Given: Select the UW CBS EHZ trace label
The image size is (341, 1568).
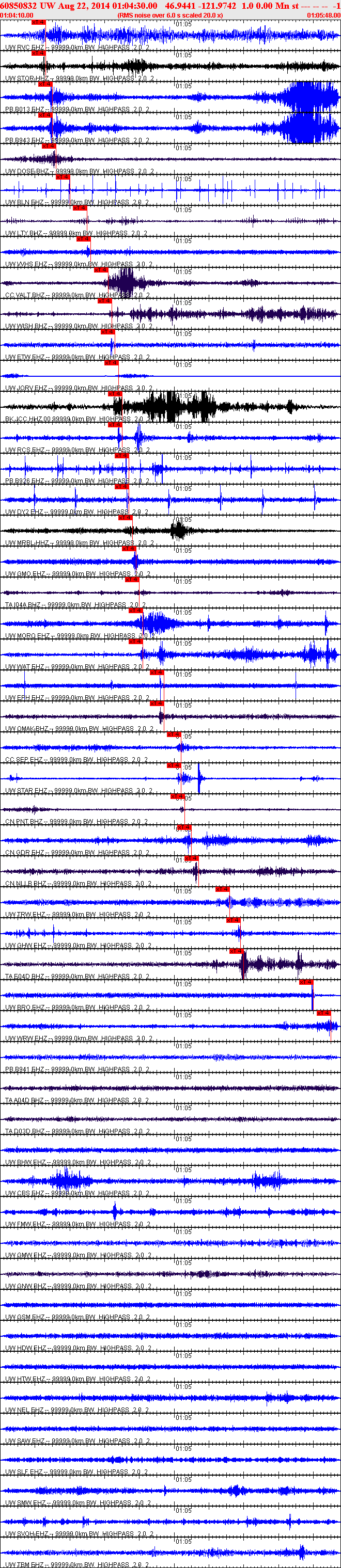Looking at the screenshot, I should coord(76,1193).
